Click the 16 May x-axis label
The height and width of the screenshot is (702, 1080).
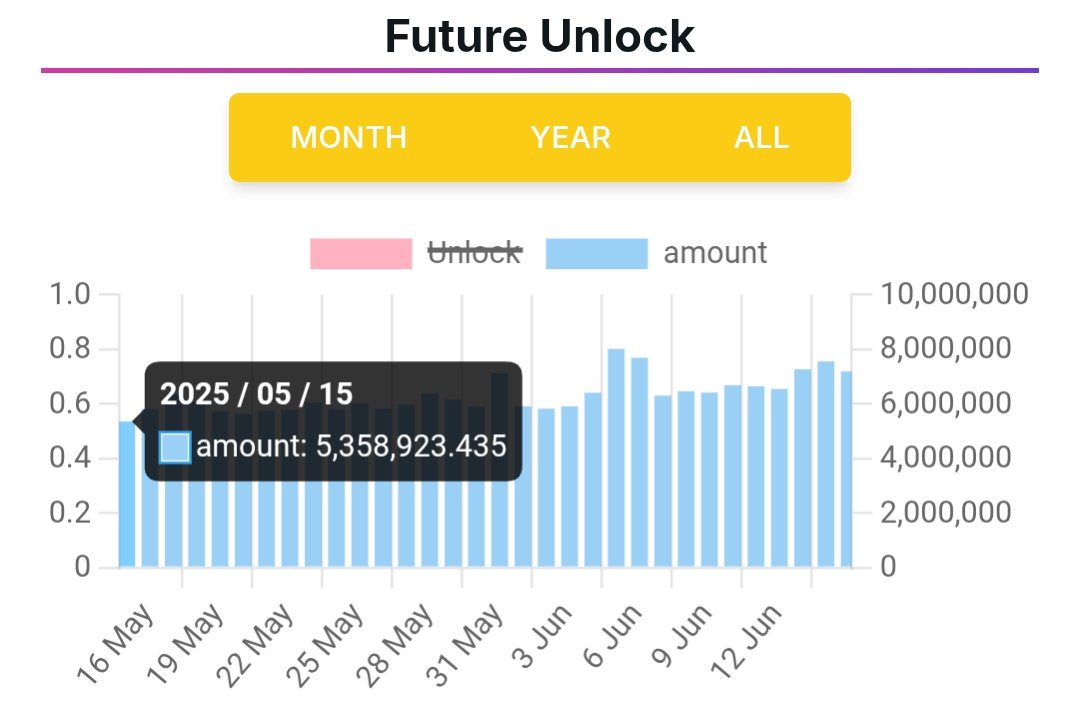coord(117,643)
